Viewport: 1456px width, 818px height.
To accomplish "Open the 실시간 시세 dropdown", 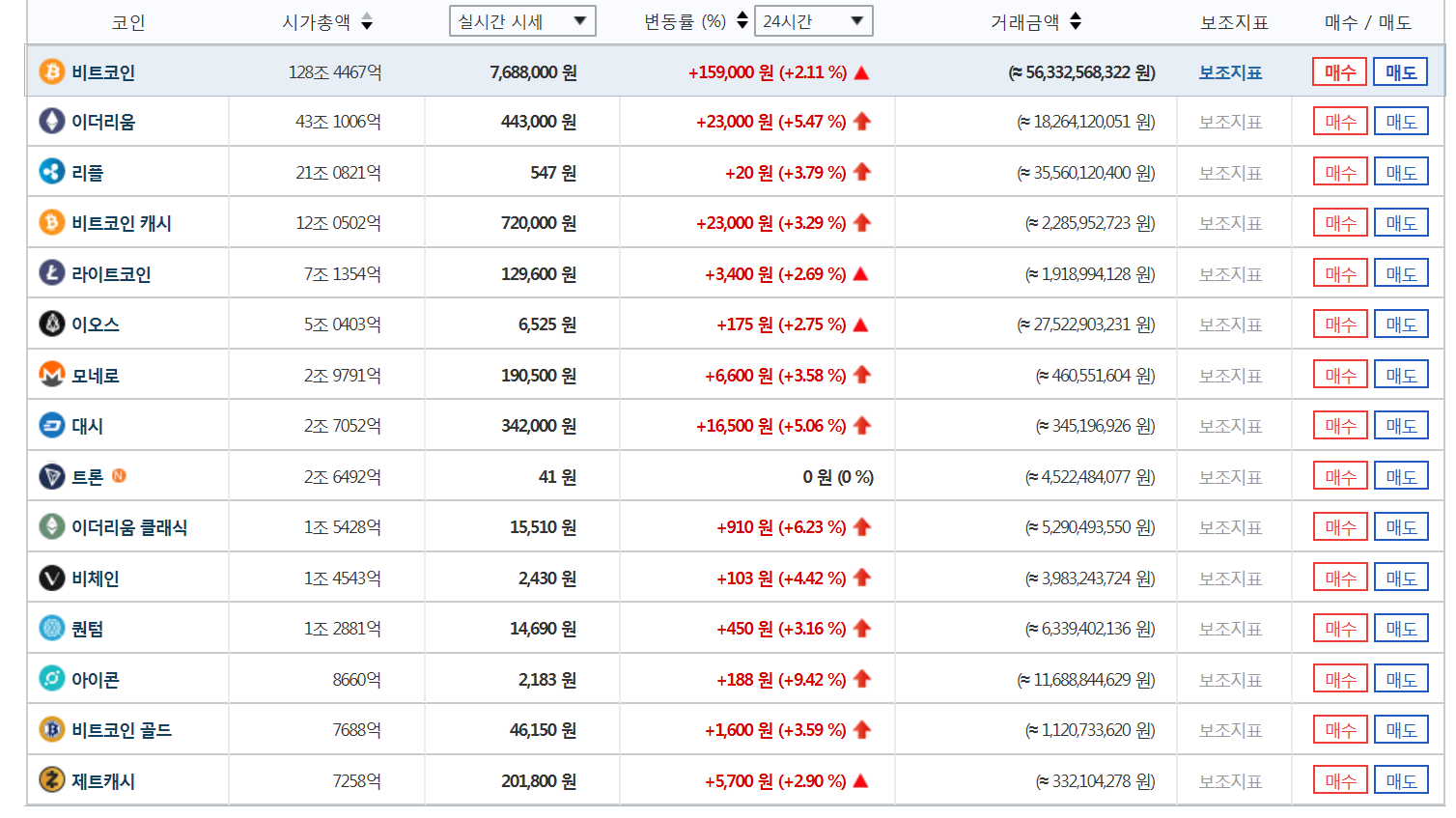I will click(522, 21).
